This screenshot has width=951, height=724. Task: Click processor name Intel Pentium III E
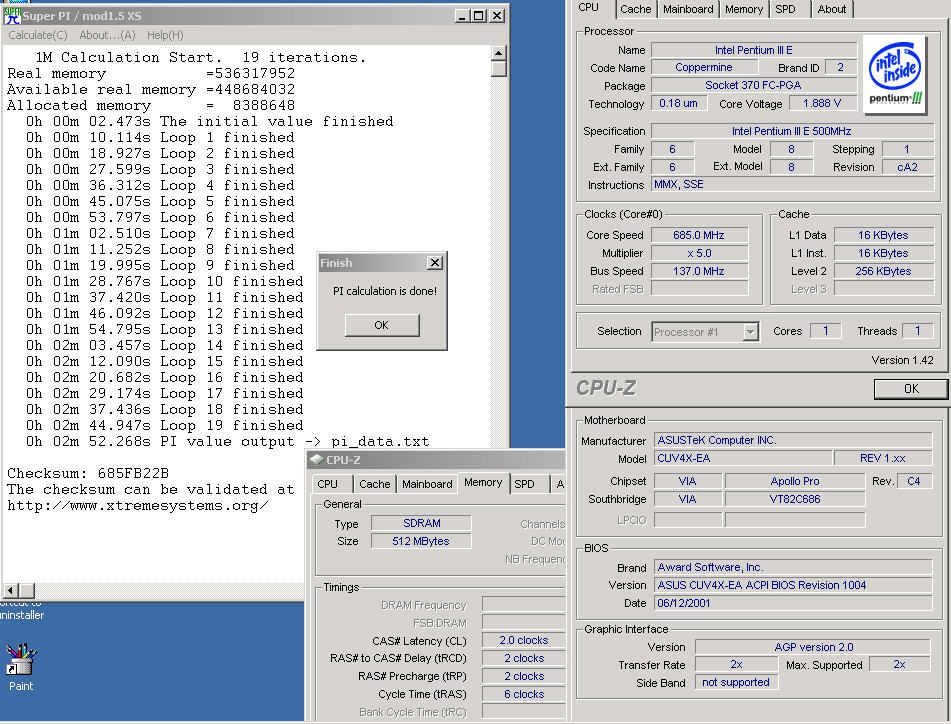[x=753, y=50]
